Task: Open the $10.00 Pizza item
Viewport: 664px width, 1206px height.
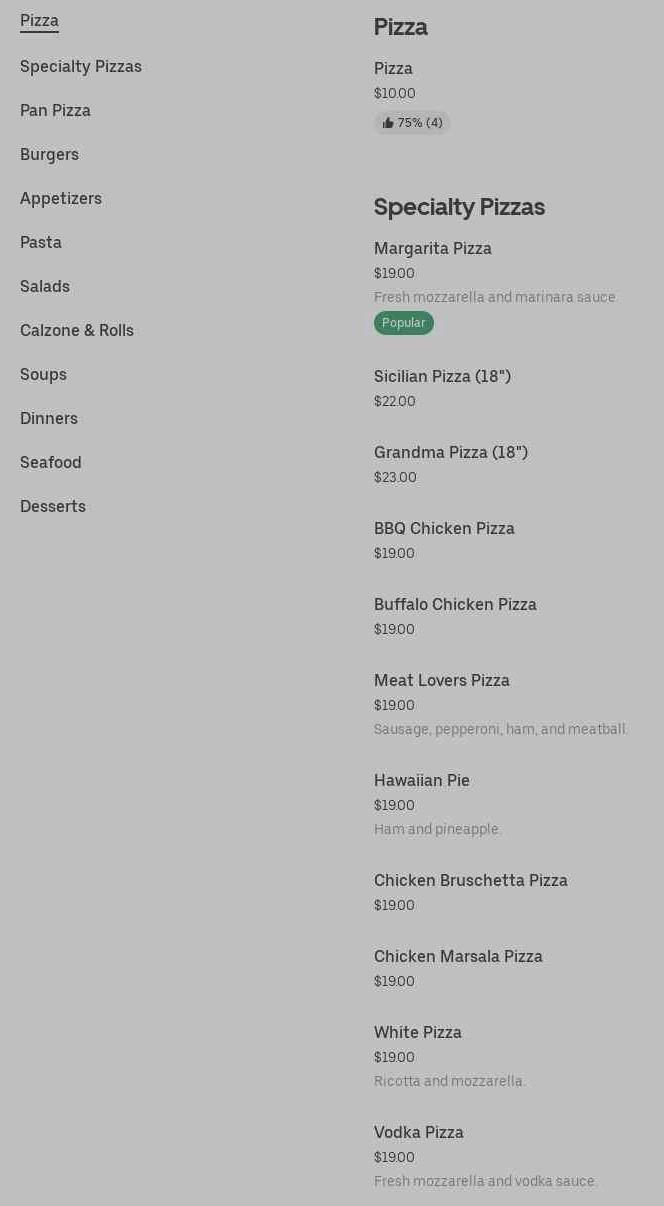Action: [393, 69]
